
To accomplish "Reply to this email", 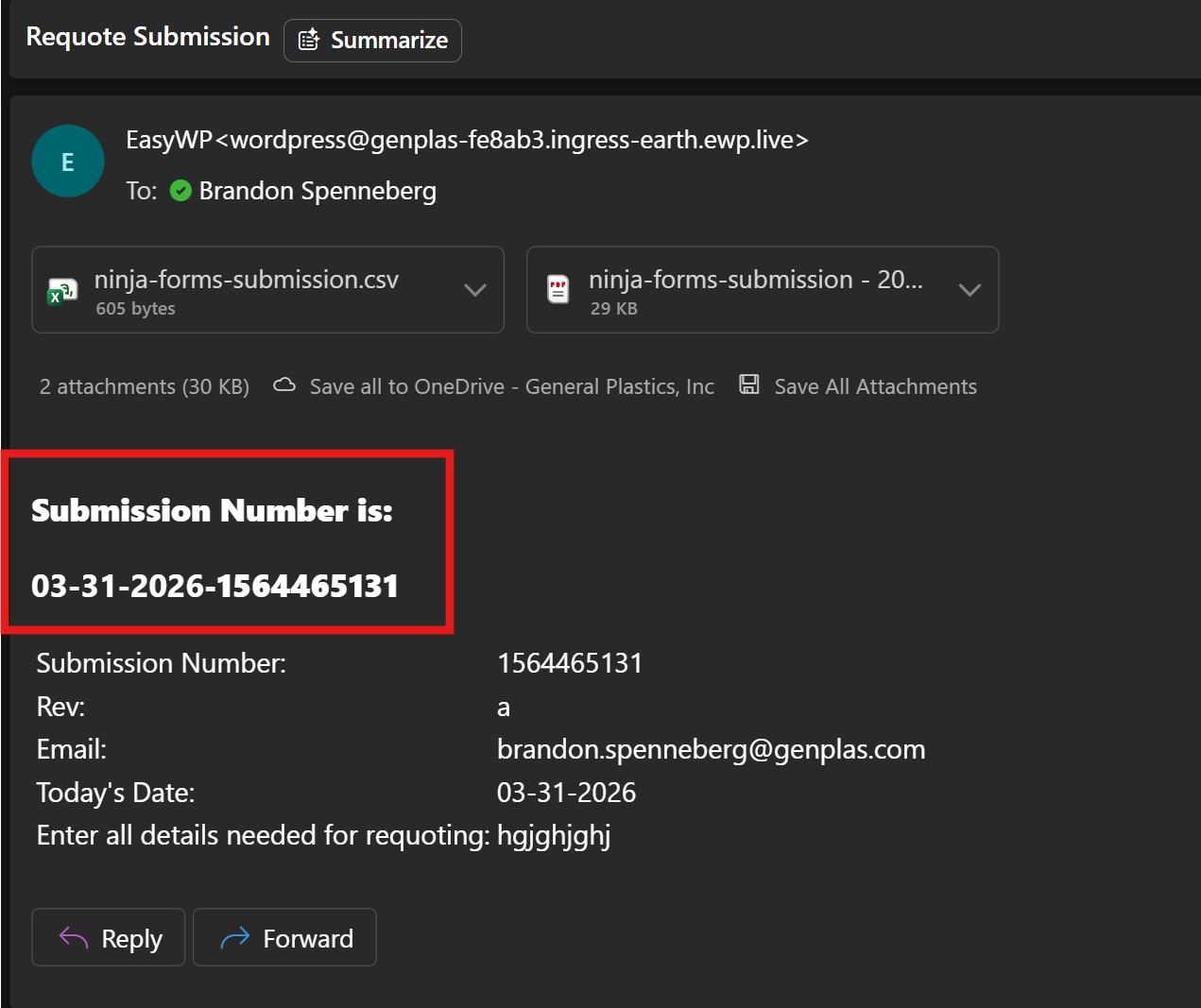I will pyautogui.click(x=109, y=937).
